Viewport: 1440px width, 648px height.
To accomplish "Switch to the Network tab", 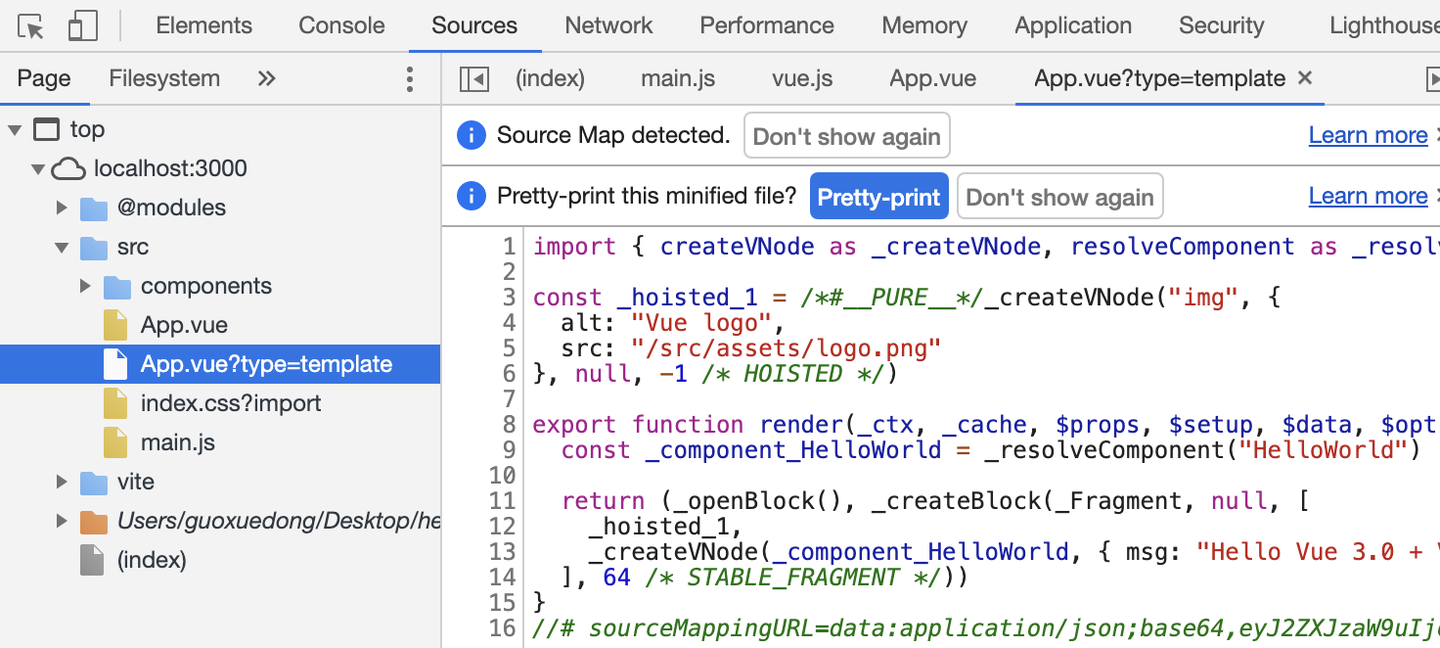I will (x=608, y=26).
